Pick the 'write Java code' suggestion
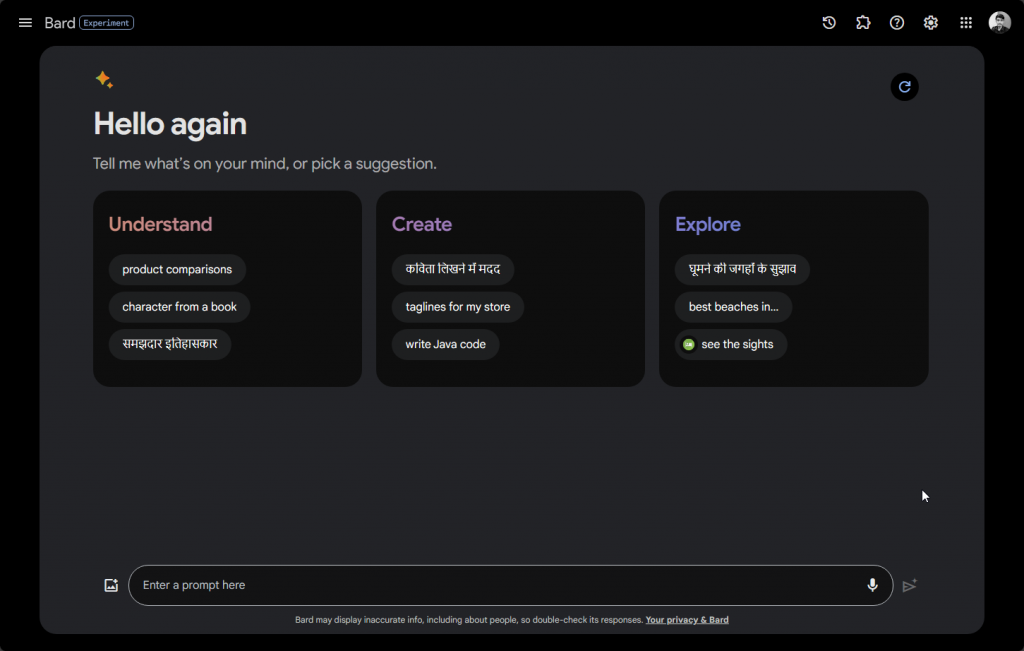The height and width of the screenshot is (651, 1024). click(x=445, y=344)
